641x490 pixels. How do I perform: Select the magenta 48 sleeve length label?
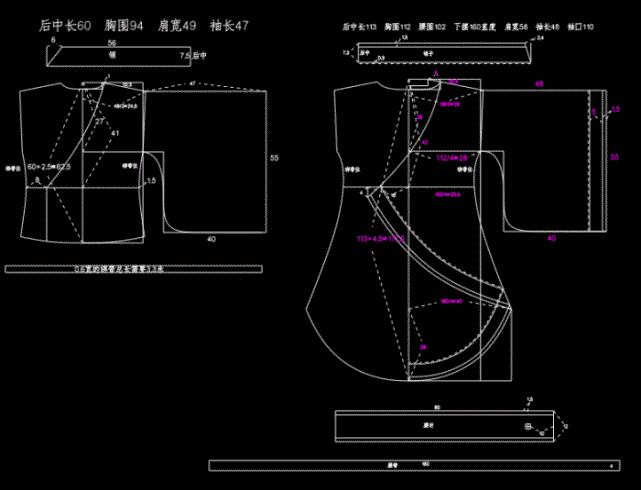539,84
